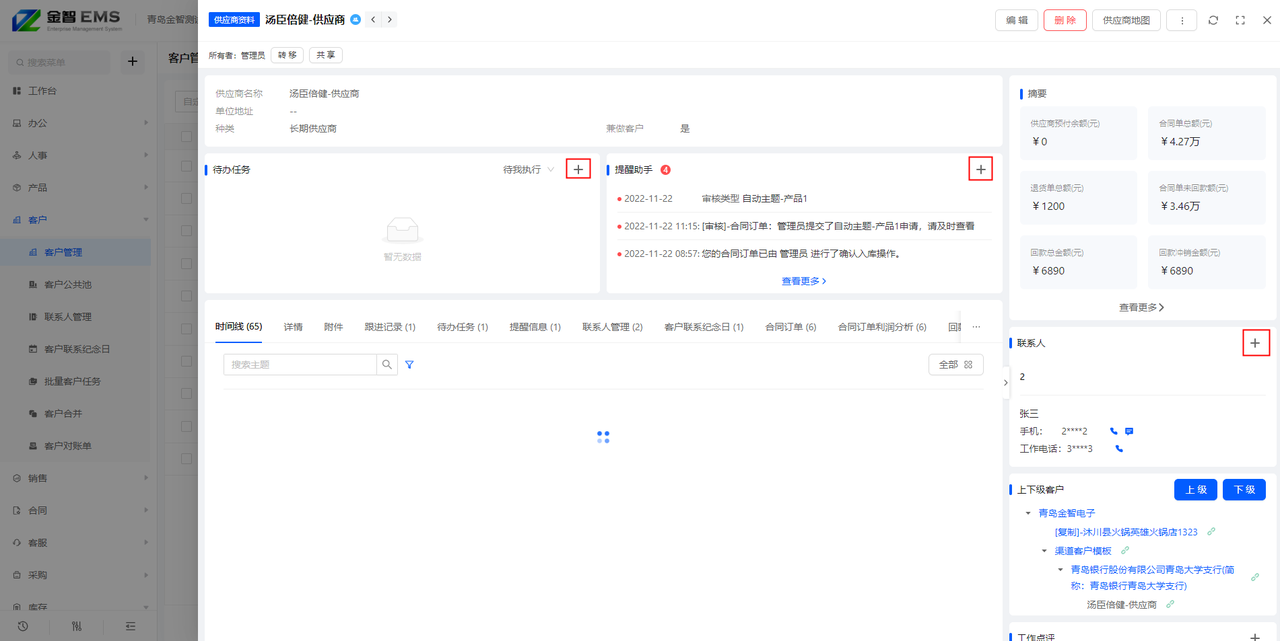Collapse sidebar with the menu-fold icon
The width and height of the screenshot is (1280, 641).
point(131,626)
